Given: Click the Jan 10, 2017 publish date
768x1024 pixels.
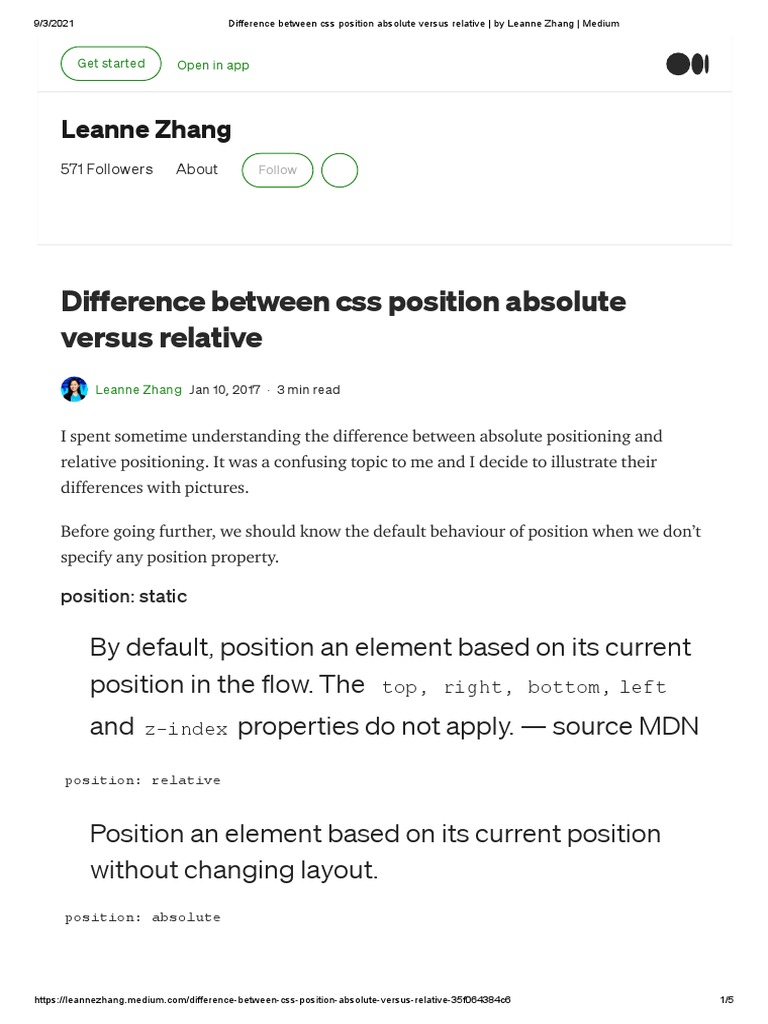Looking at the screenshot, I should pyautogui.click(x=225, y=390).
